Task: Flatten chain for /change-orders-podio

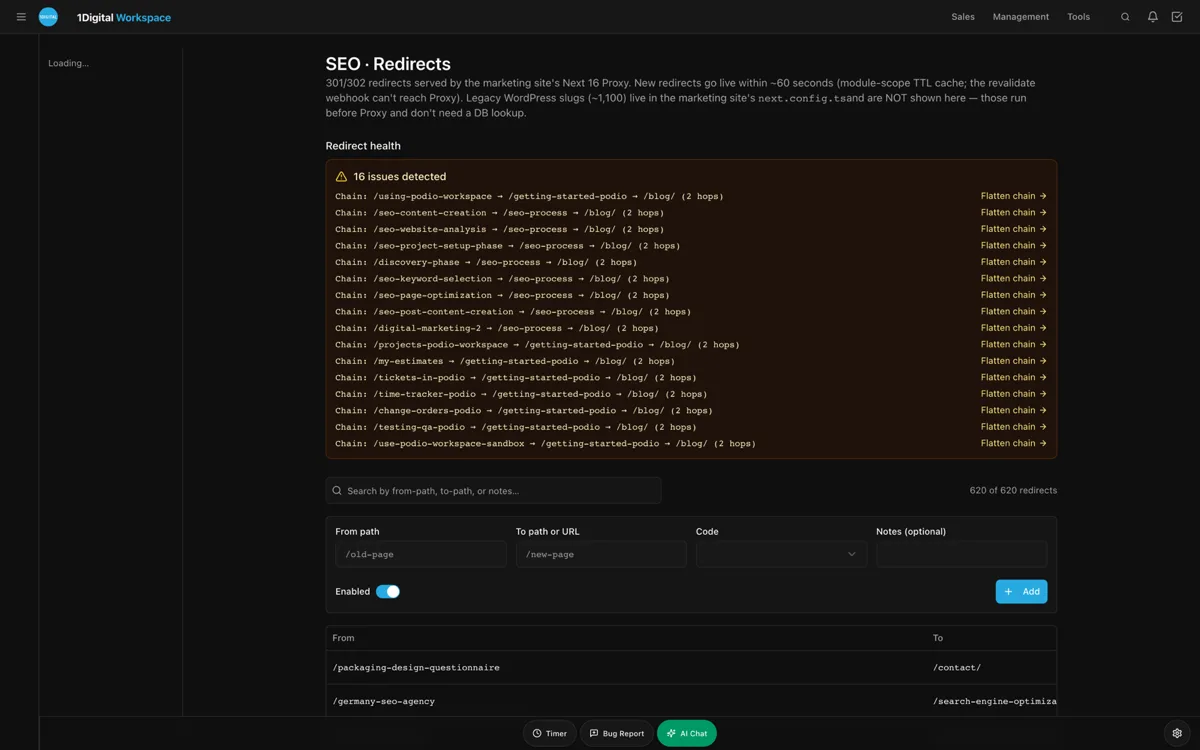Action: (x=1013, y=410)
